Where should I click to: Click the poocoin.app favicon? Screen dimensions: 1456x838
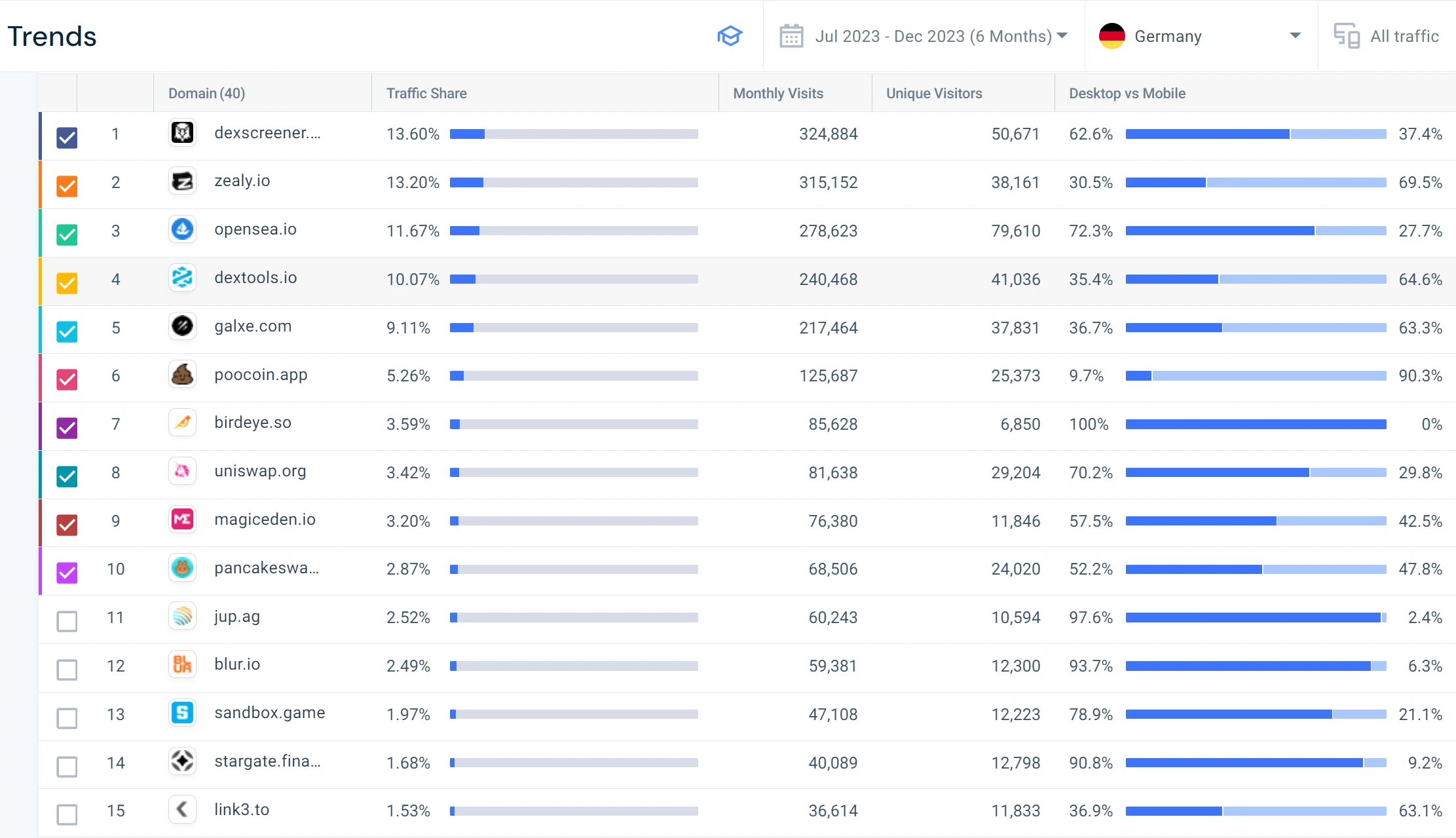tap(182, 375)
